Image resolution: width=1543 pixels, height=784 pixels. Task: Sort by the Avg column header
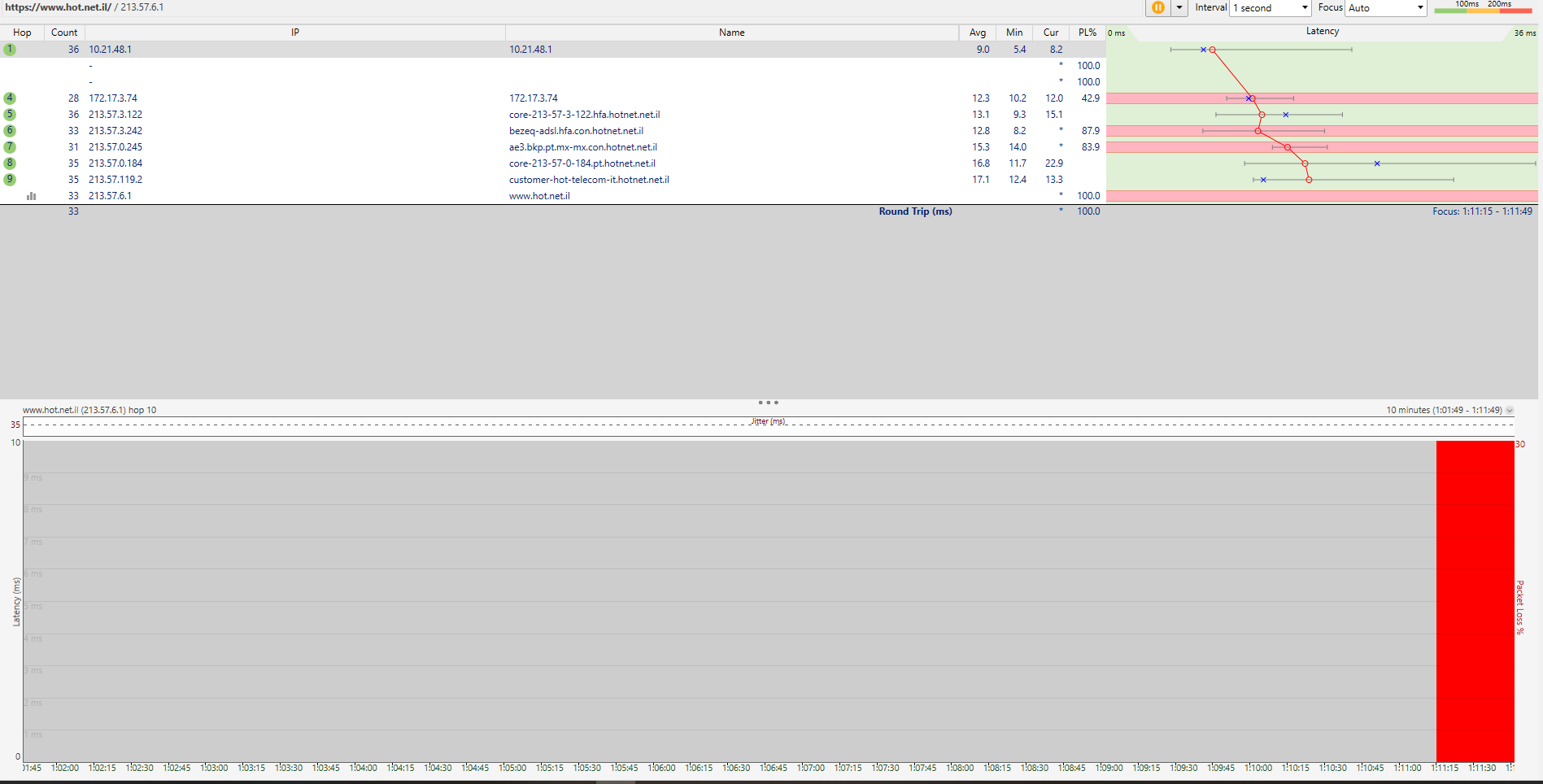[x=977, y=33]
